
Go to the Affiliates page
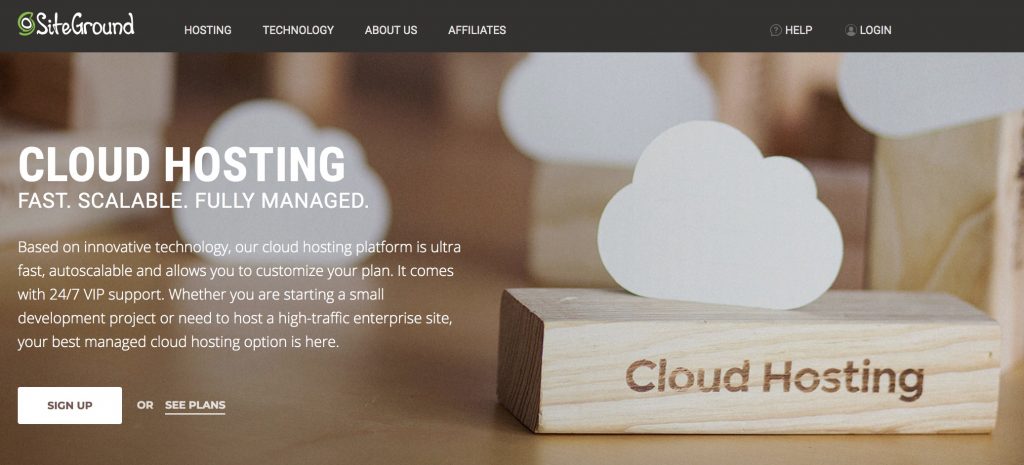pos(477,30)
